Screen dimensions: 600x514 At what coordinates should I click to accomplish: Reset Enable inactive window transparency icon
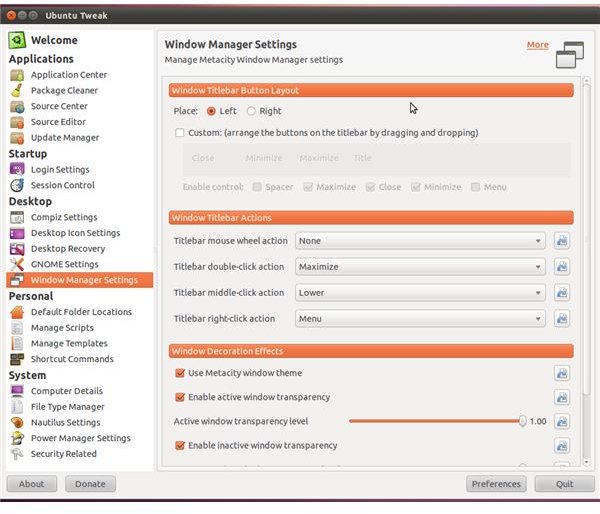point(562,445)
